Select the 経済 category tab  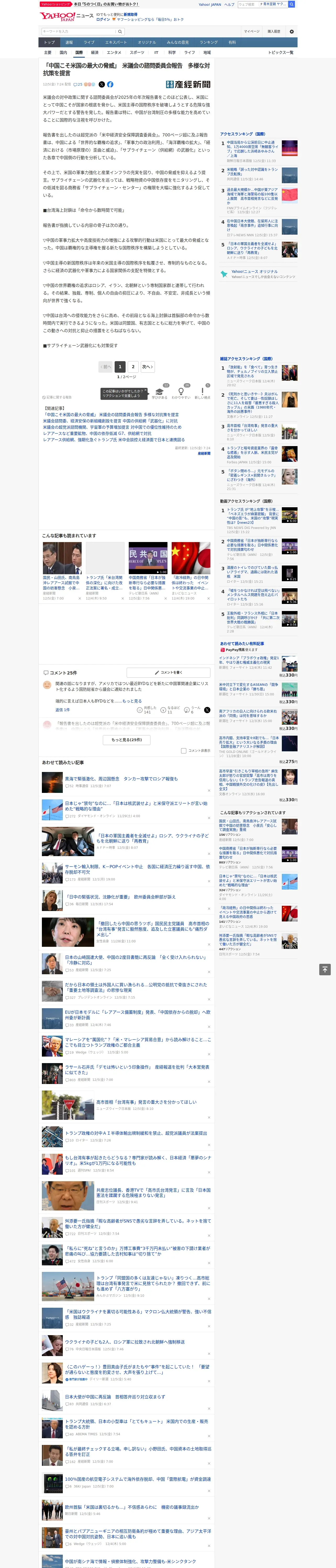coord(94,53)
